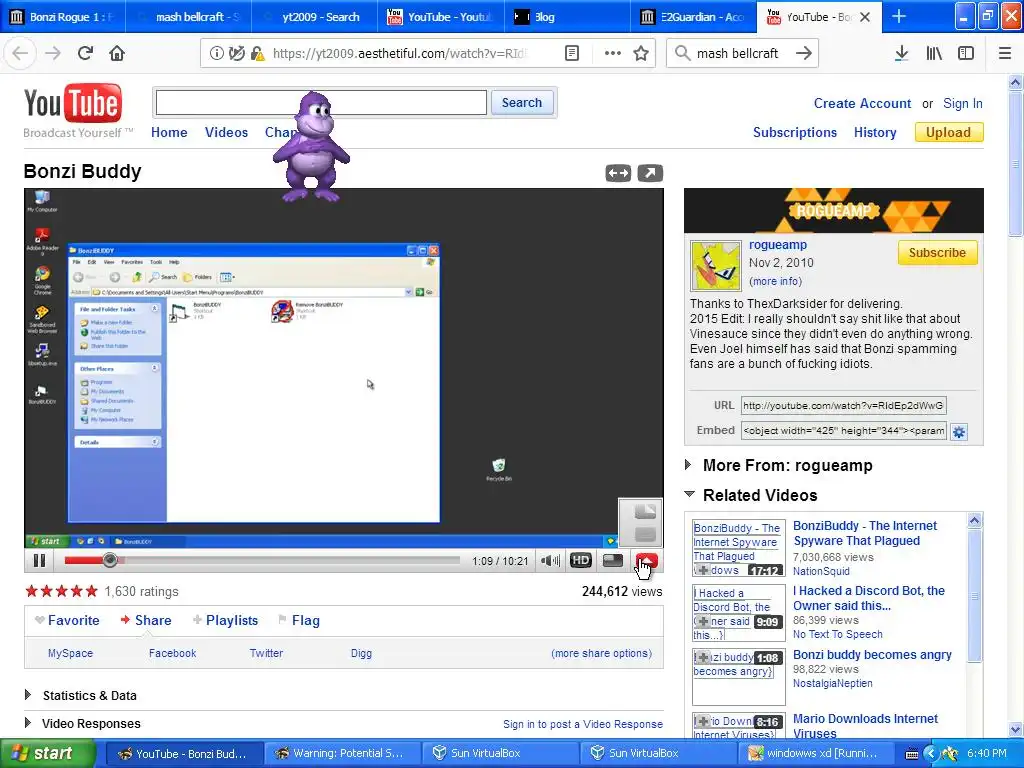The width and height of the screenshot is (1024, 768).
Task: Go back with the browser back arrow
Action: 20,53
